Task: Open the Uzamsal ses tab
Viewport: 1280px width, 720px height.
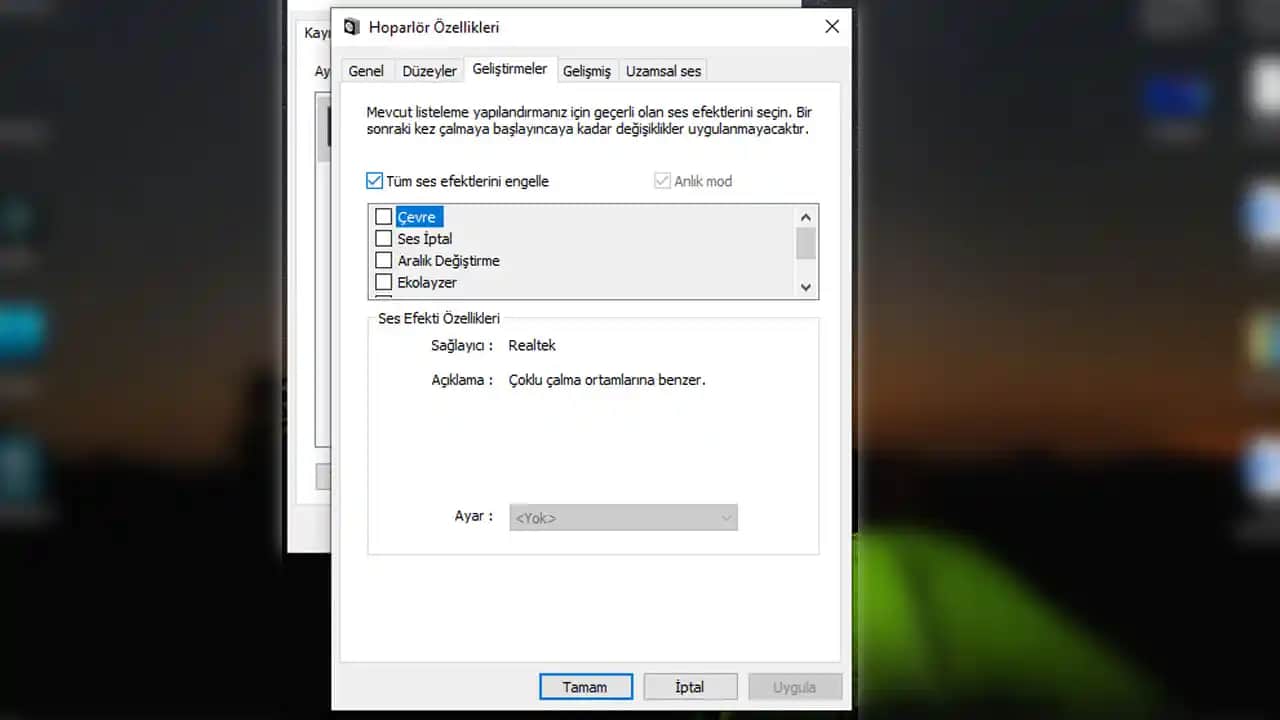Action: (x=662, y=71)
